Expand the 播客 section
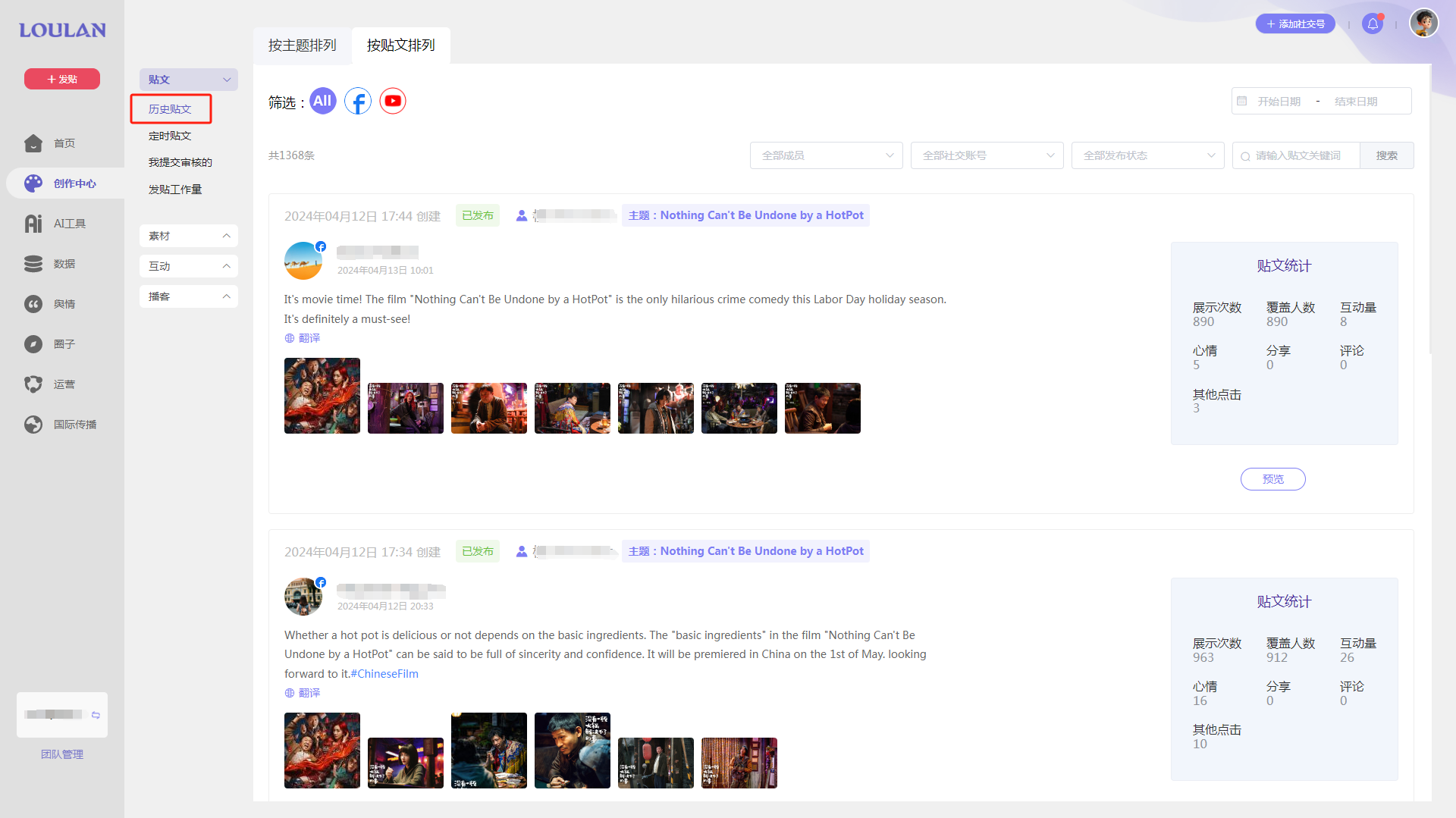 click(189, 296)
